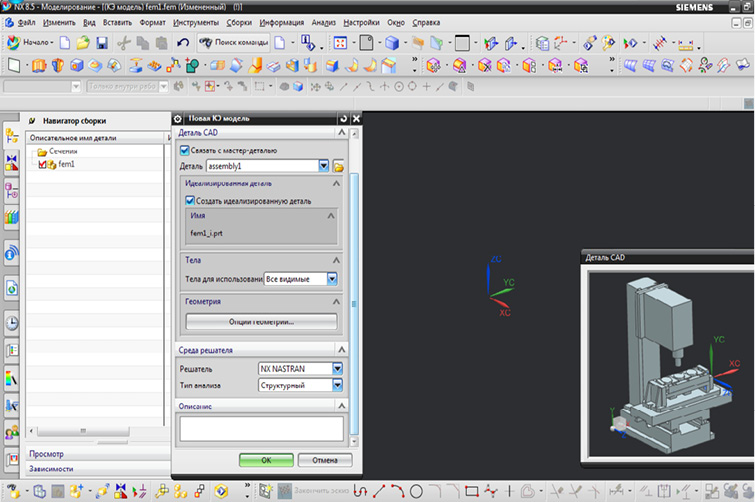The image size is (755, 502).
Task: Click the Fit view icon with red arrows
Action: 340,43
